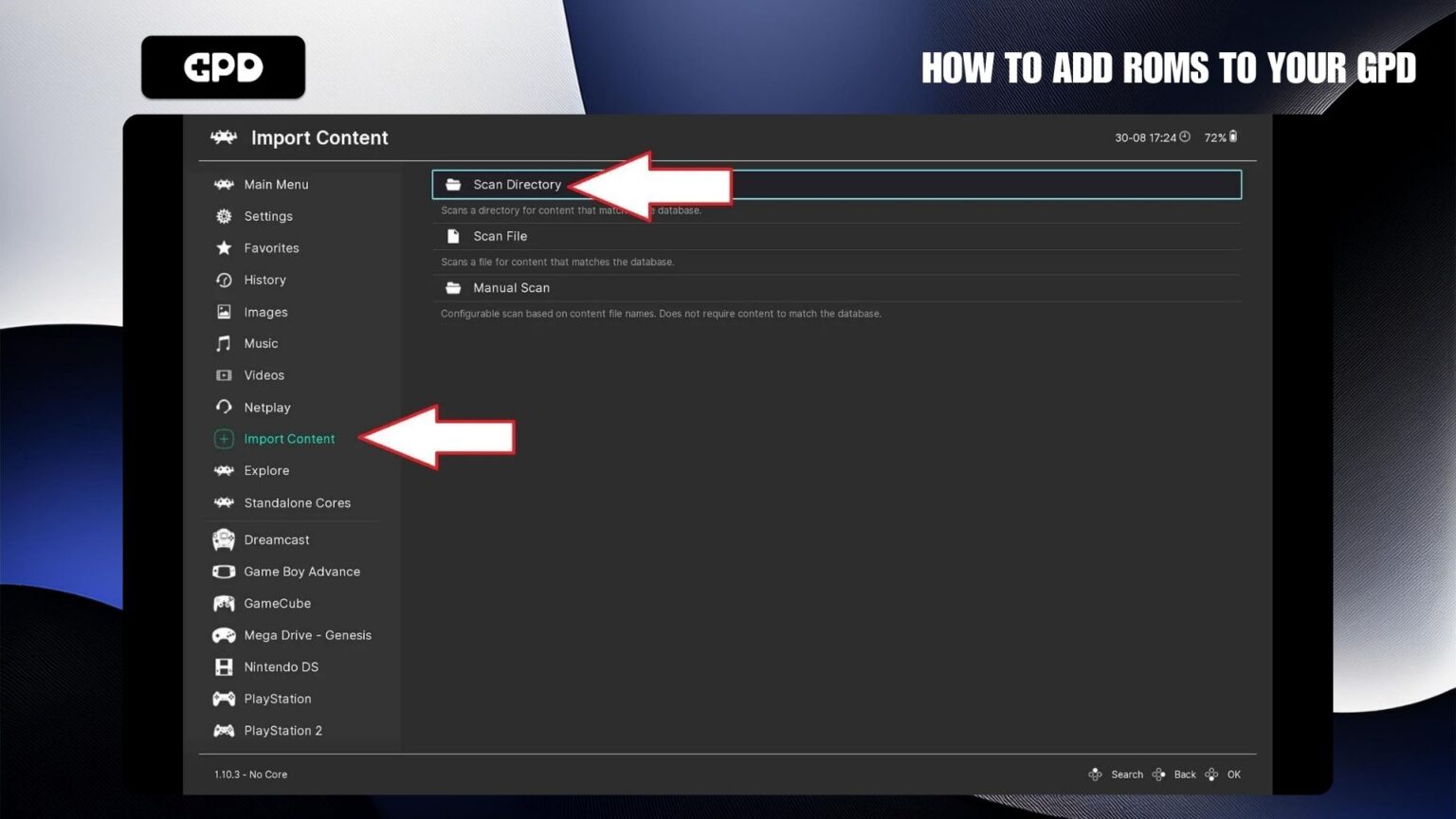Go to the Explore menu entry
The height and width of the screenshot is (819, 1456).
tap(266, 471)
